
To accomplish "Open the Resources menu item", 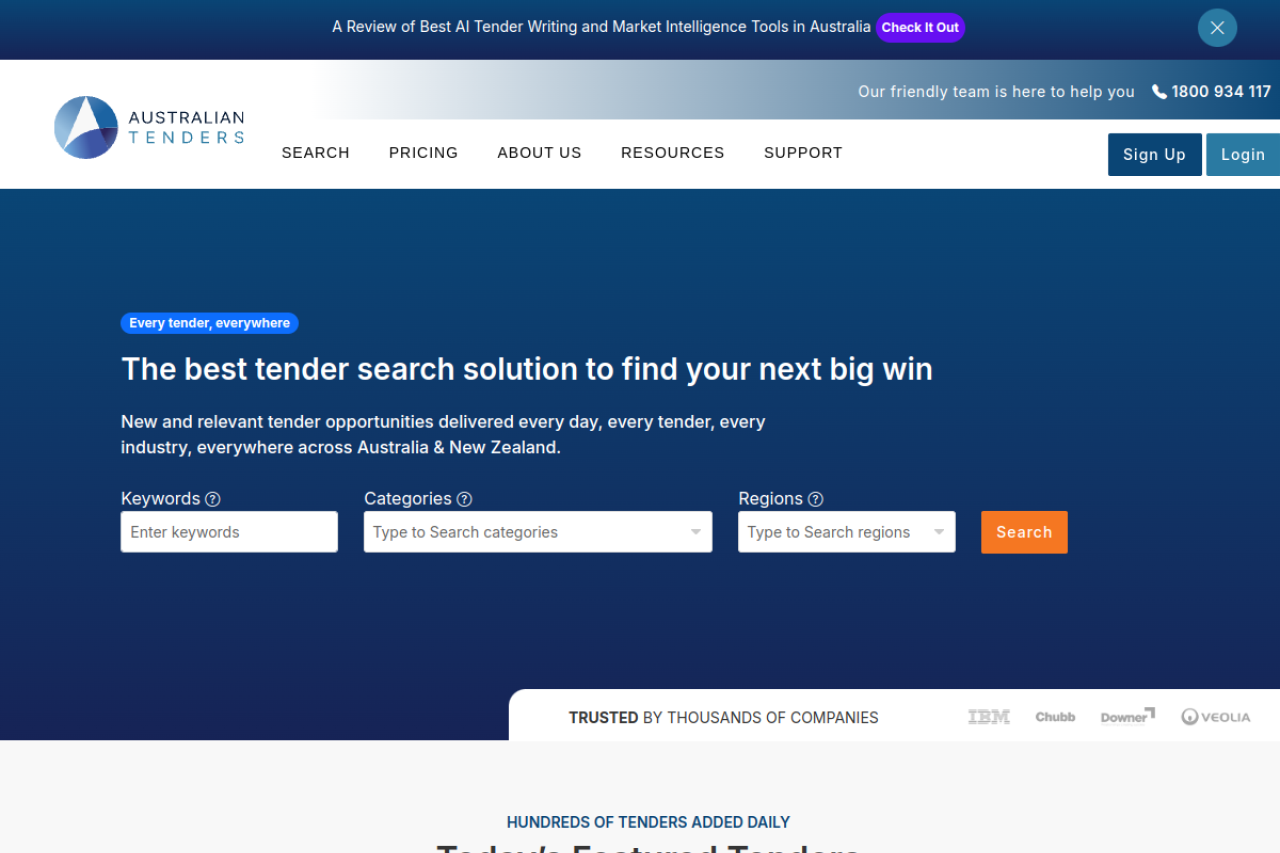I will [672, 153].
